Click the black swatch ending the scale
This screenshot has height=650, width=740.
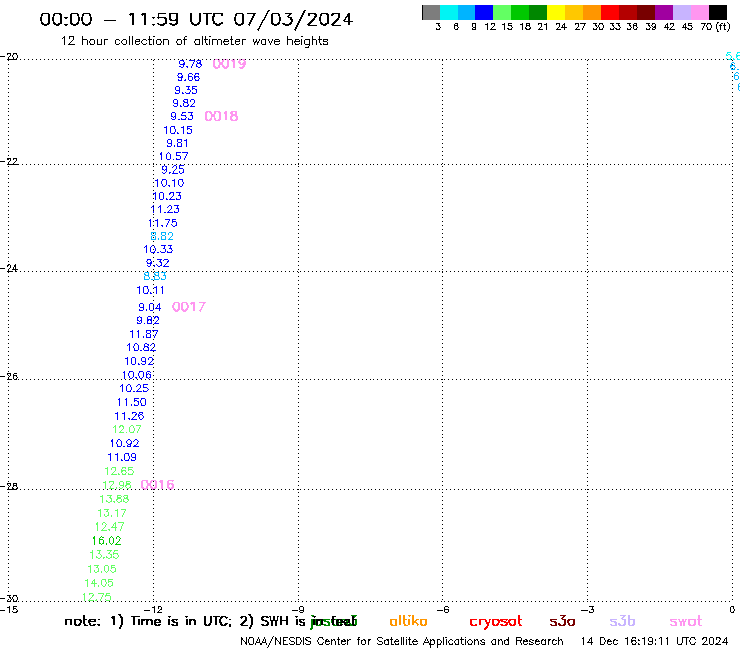pos(718,12)
